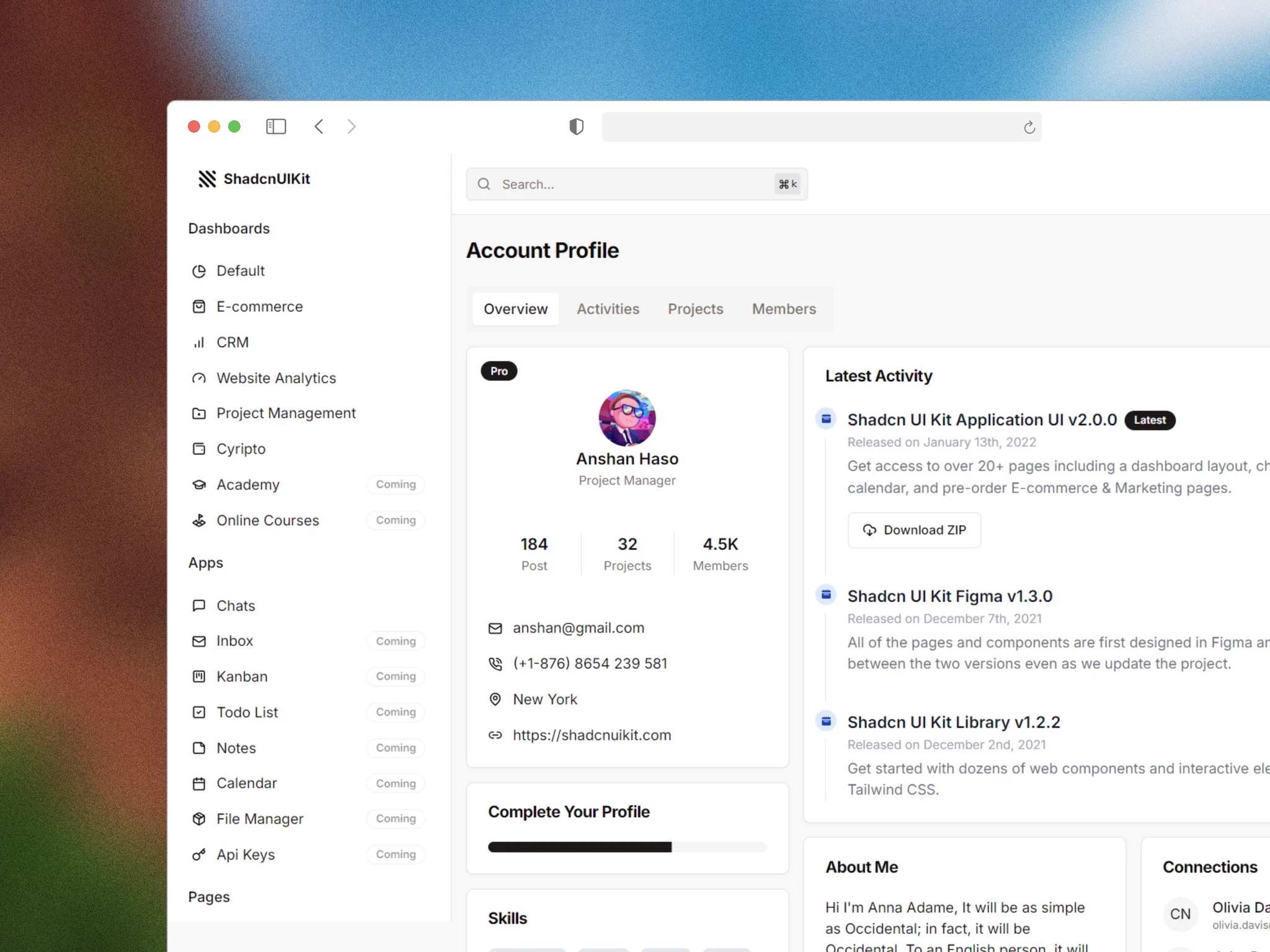Click the phone icon beside the number
This screenshot has width=1270, height=952.
coord(495,664)
